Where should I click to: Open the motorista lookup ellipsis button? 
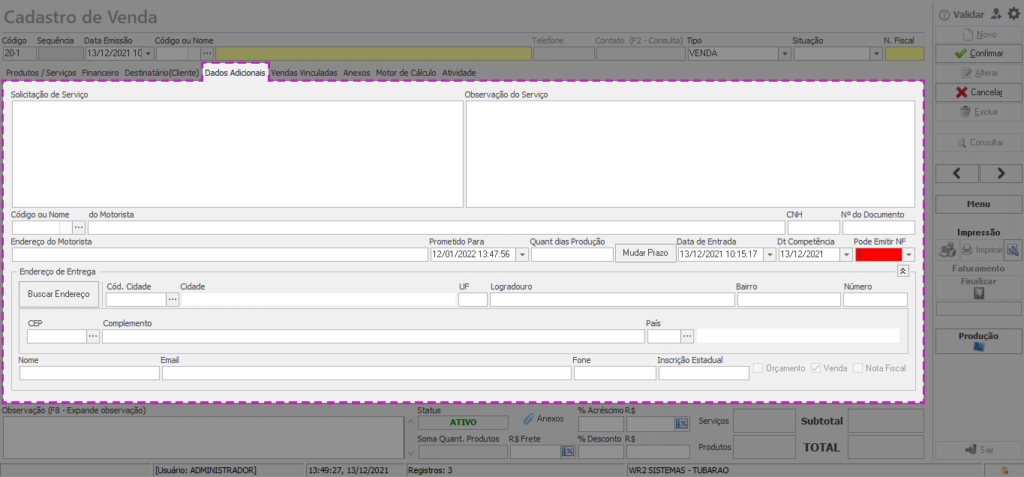(79, 228)
